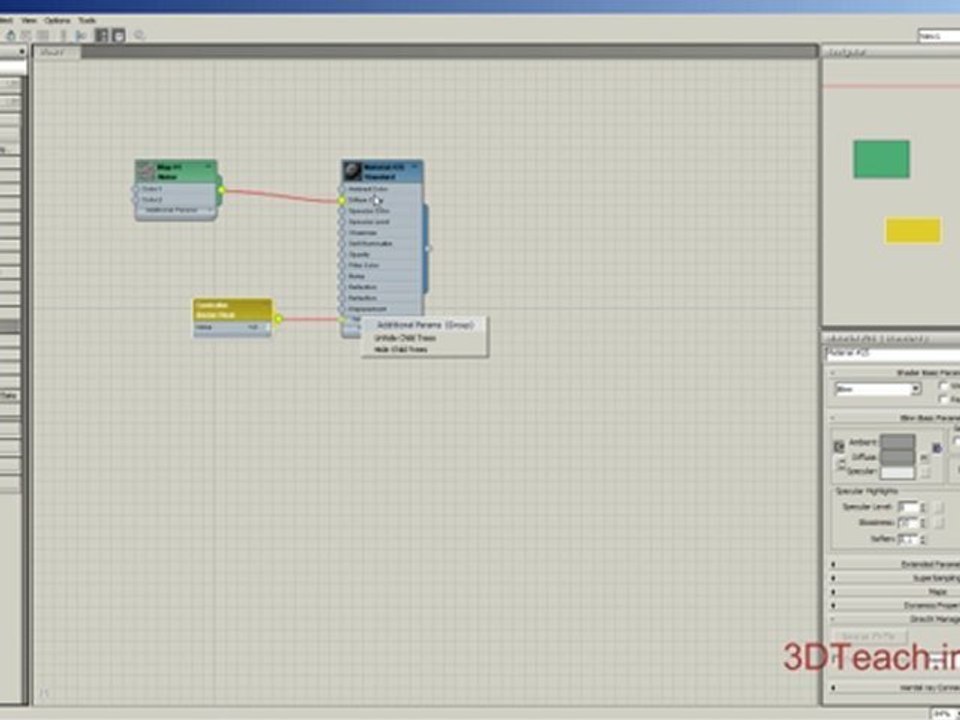Screen dimensions: 960x720
Task: Click the Refraction input socket
Action: click(x=342, y=298)
